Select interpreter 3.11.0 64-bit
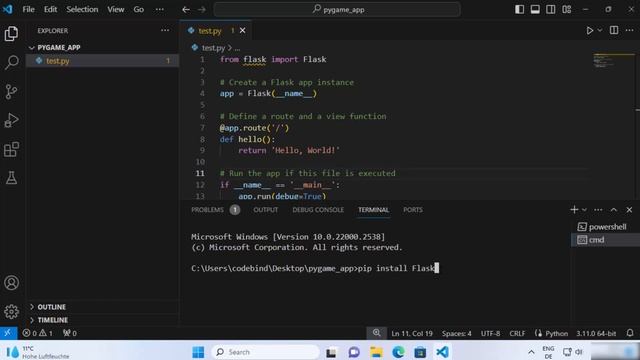This screenshot has width=640, height=360. [596, 333]
